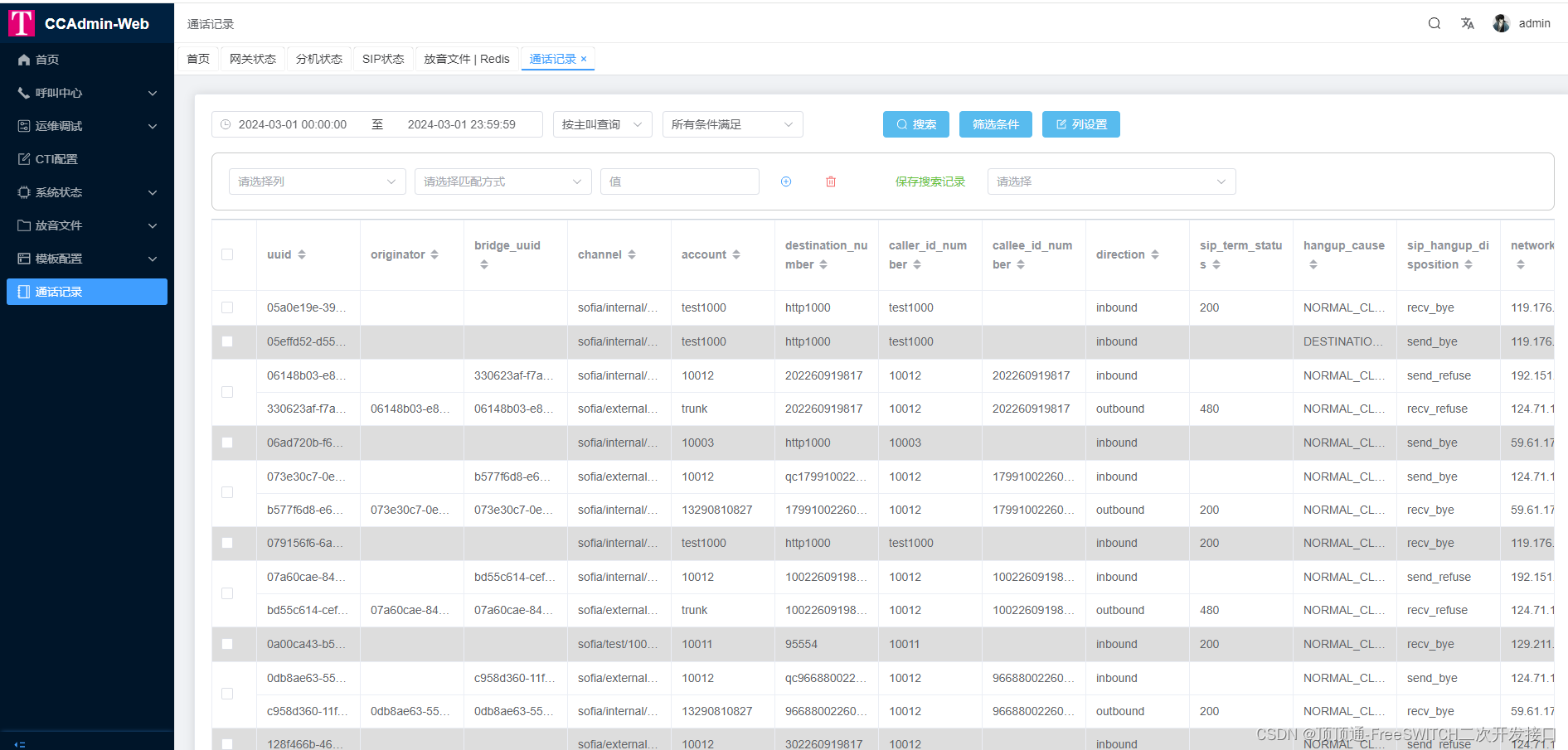Select 通话记录 in the sidebar
The image size is (1568, 750).
(87, 292)
